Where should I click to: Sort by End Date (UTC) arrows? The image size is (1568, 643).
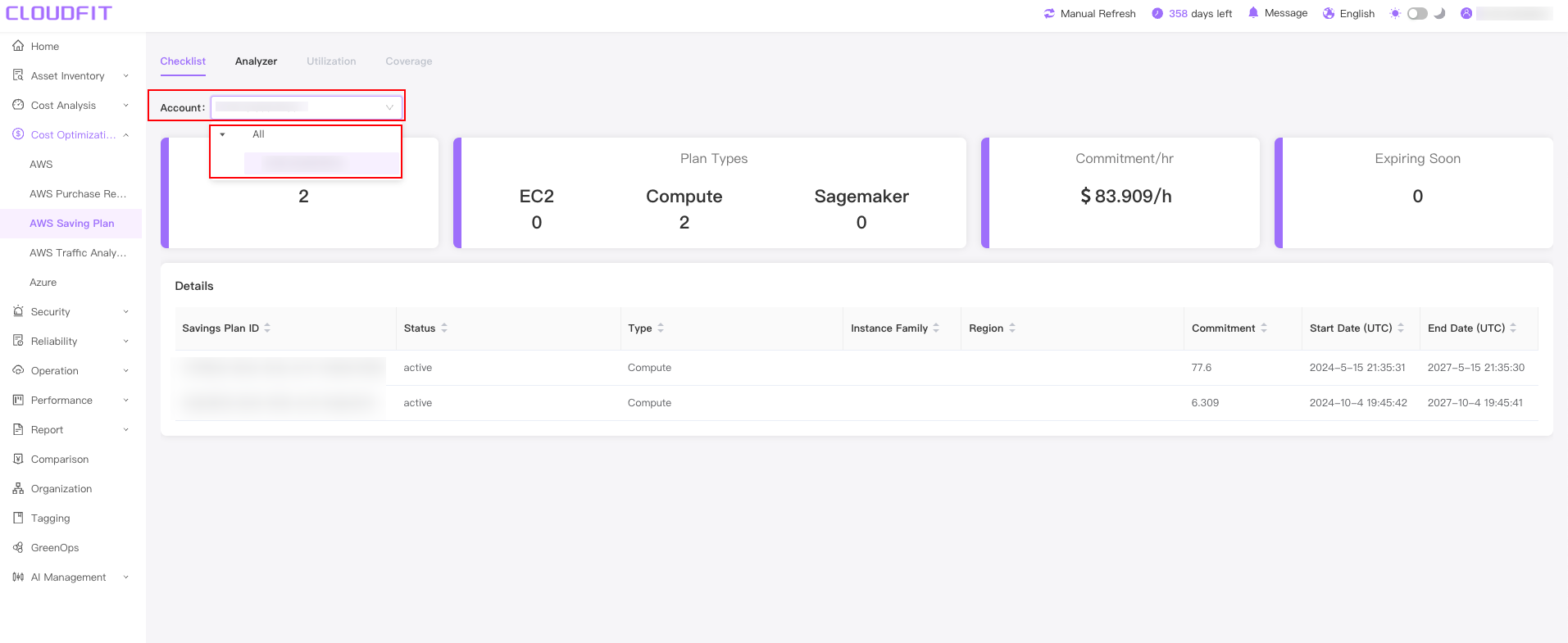click(1513, 328)
